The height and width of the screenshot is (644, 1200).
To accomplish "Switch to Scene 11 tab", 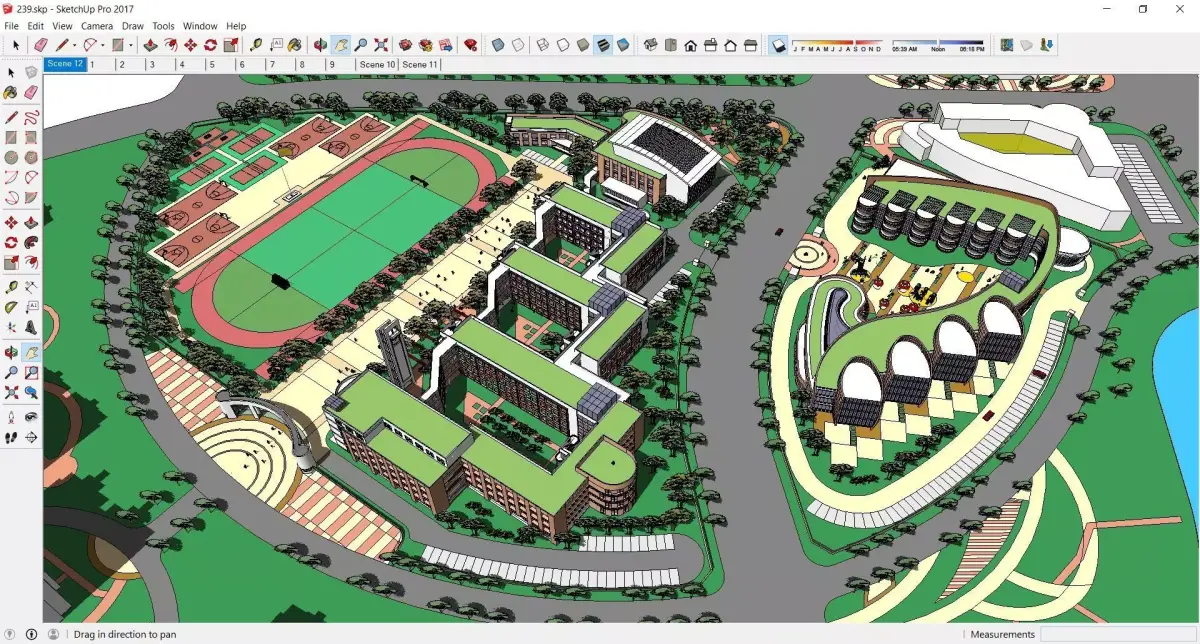I will (420, 64).
